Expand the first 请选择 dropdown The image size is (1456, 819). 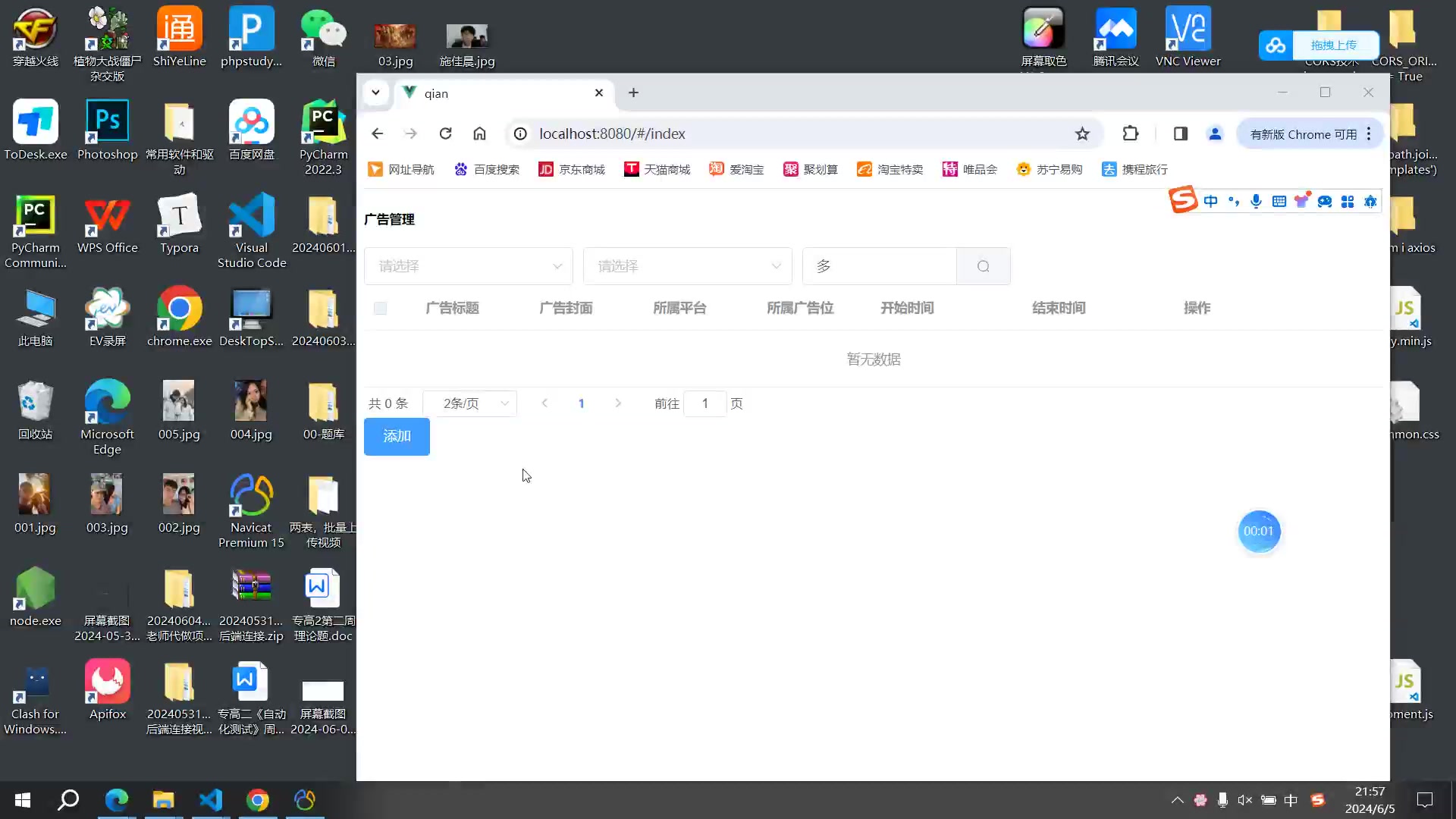(x=468, y=266)
